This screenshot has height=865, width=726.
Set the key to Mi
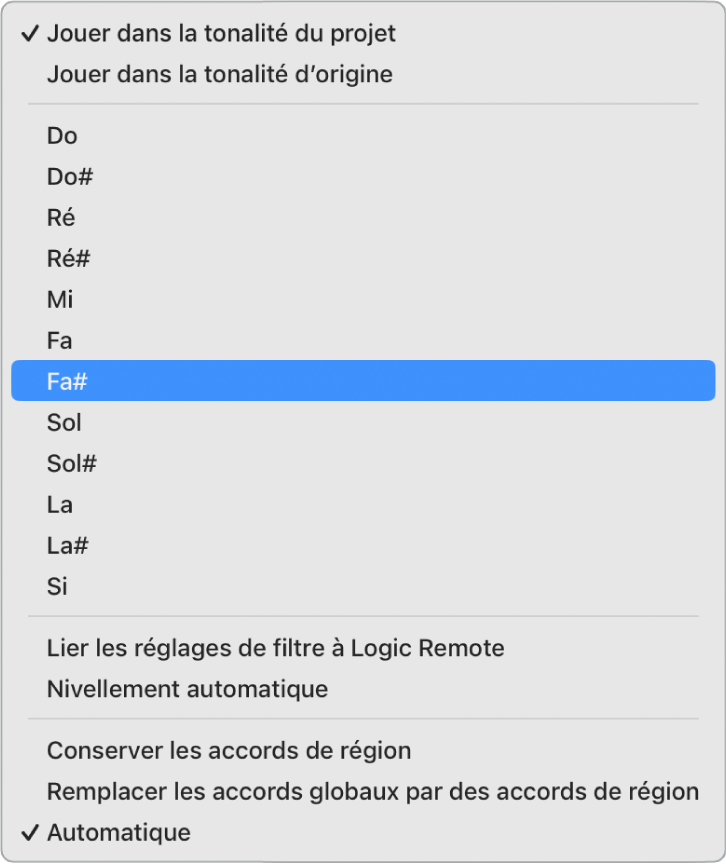pos(60,300)
